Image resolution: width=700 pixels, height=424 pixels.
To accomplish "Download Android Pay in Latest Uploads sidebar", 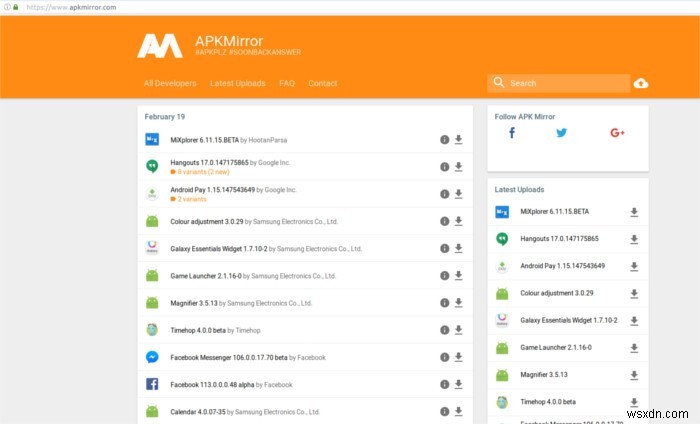I will pos(634,267).
